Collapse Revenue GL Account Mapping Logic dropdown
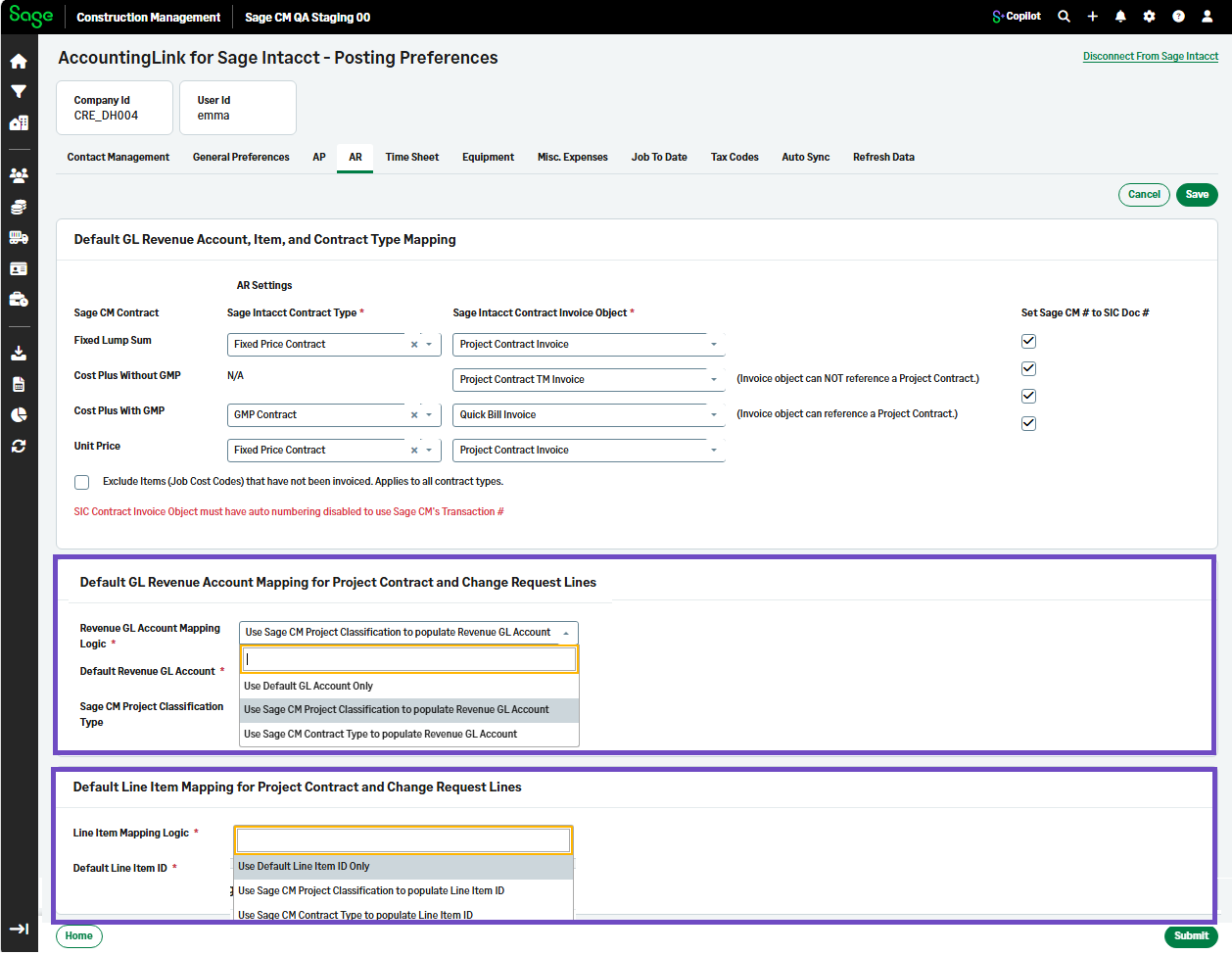This screenshot has width=1232, height=955. (566, 633)
